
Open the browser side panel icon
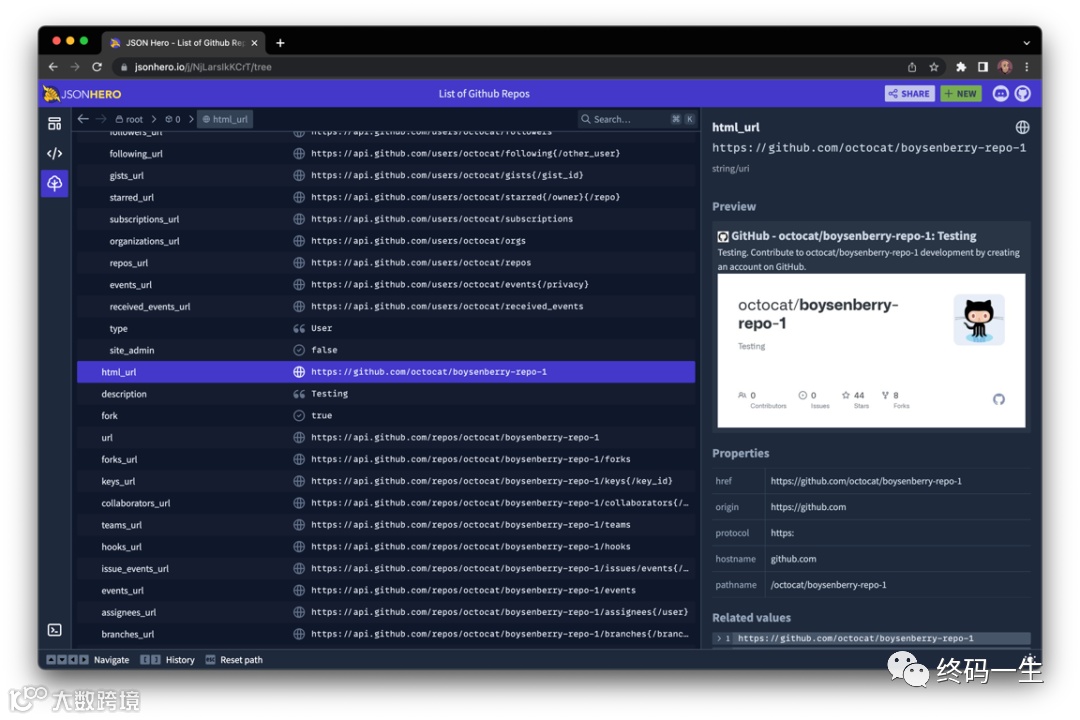(983, 67)
